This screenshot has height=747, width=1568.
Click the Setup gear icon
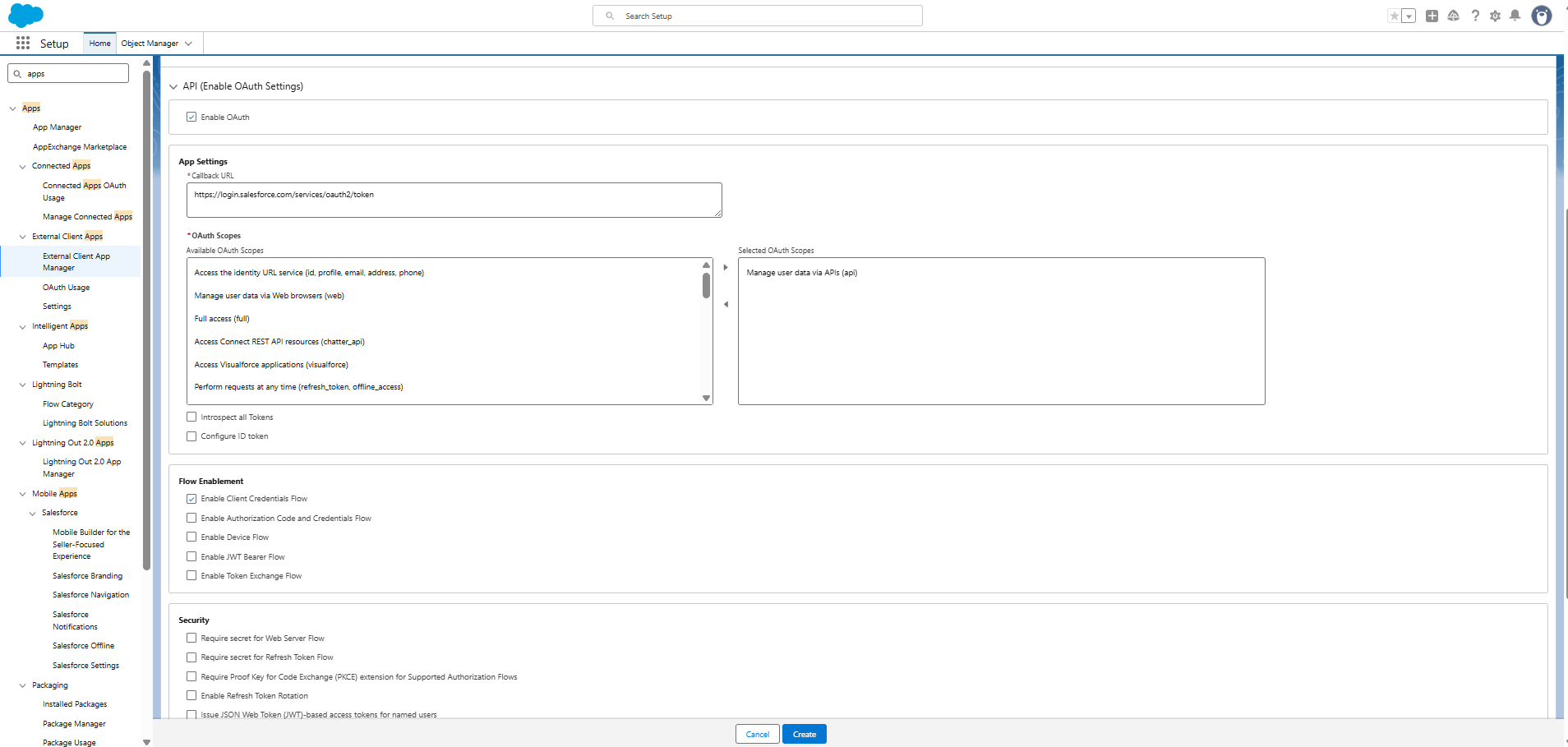tap(1495, 16)
